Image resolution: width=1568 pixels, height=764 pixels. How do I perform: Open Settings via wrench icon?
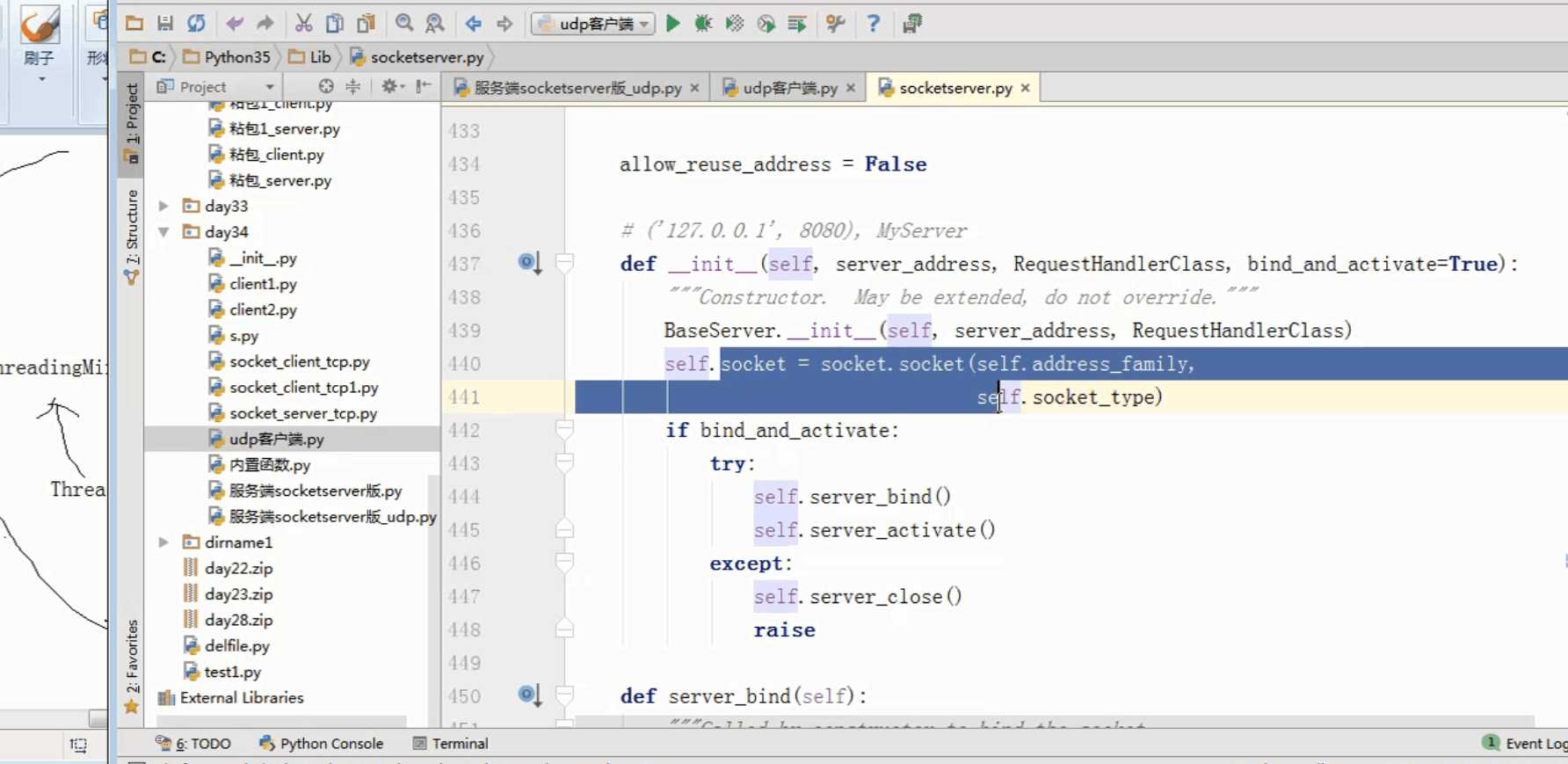pyautogui.click(x=836, y=24)
